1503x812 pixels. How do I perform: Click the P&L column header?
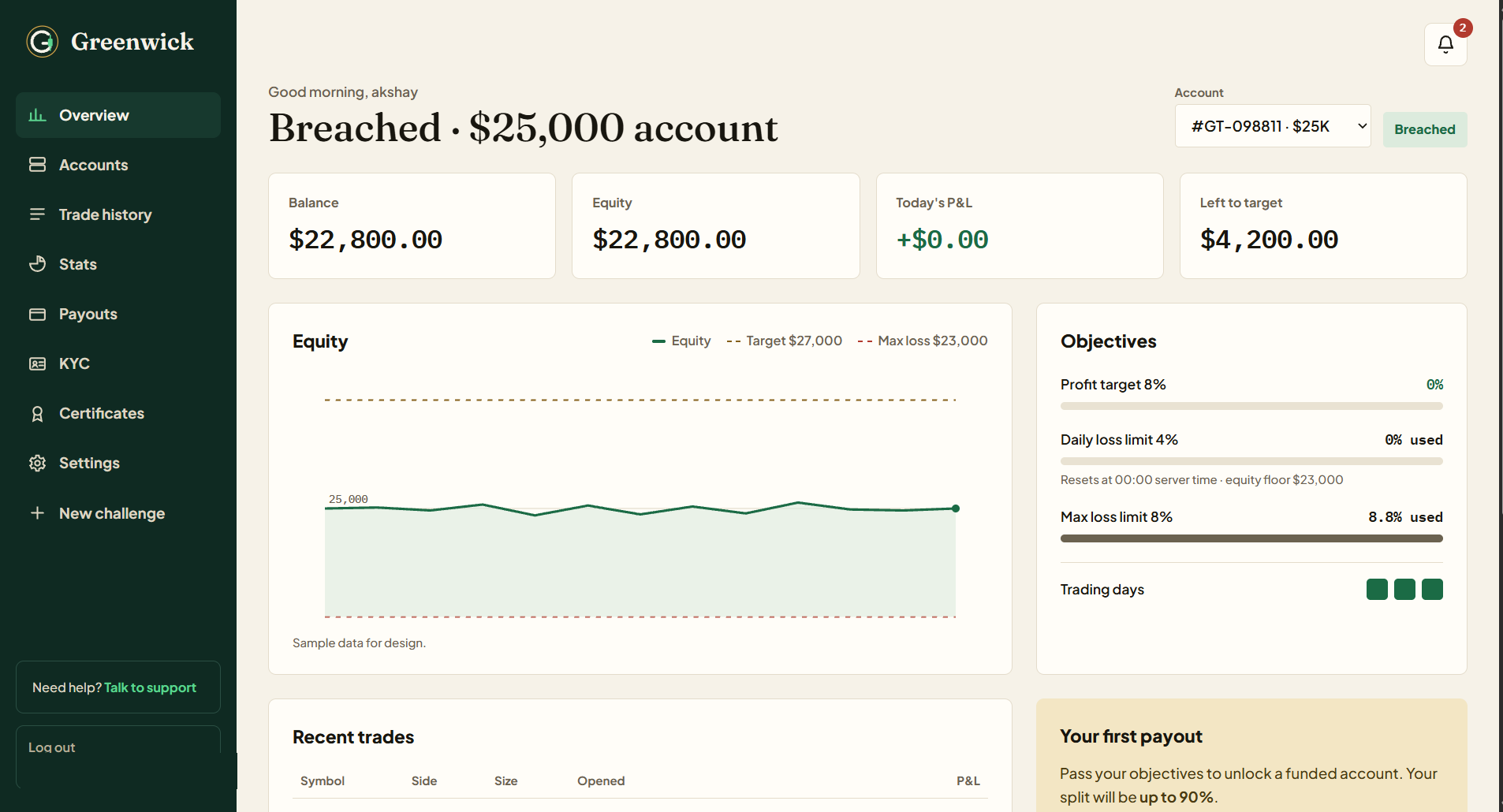click(968, 780)
